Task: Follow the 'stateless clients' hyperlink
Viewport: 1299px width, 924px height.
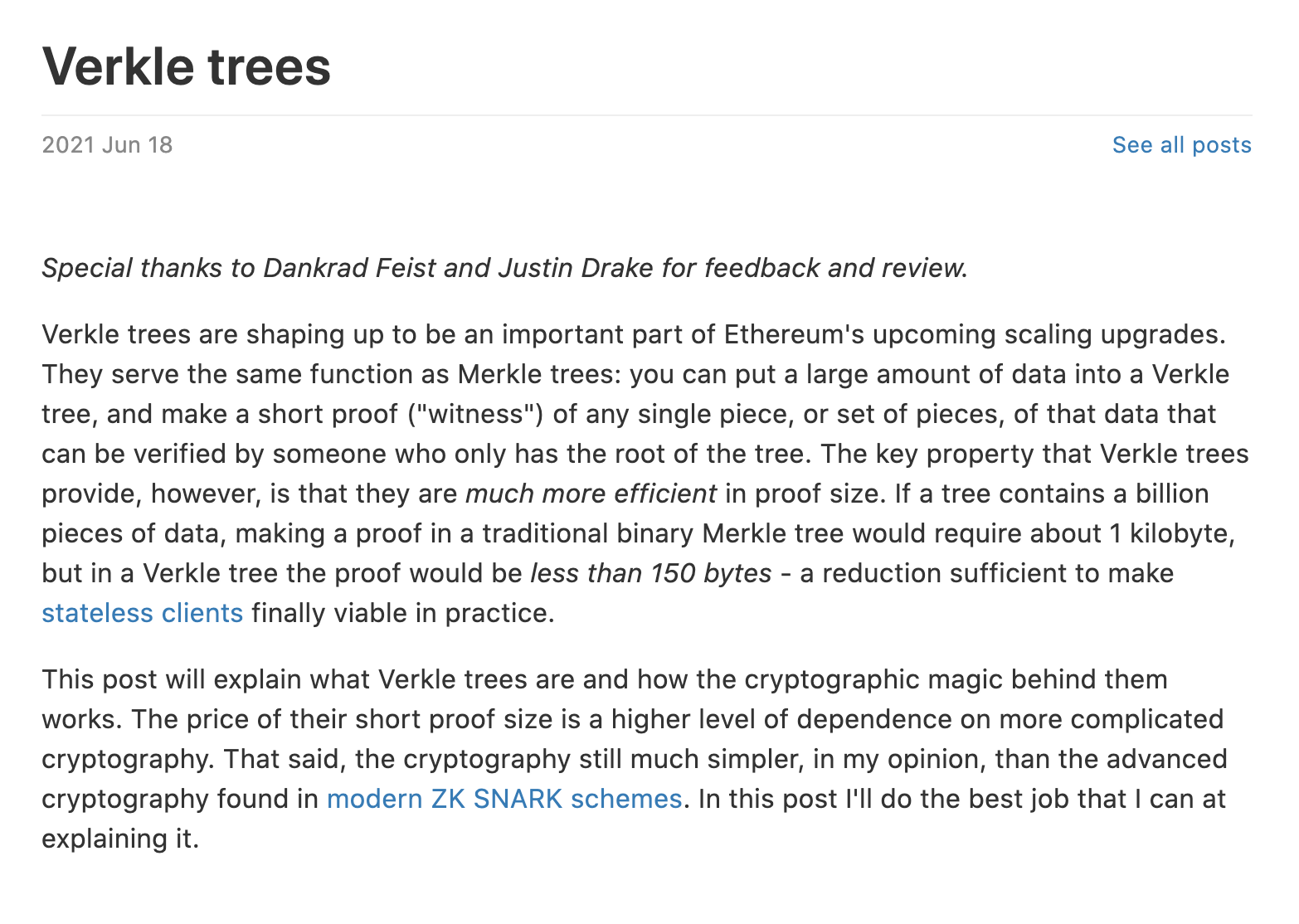Action: coord(142,613)
